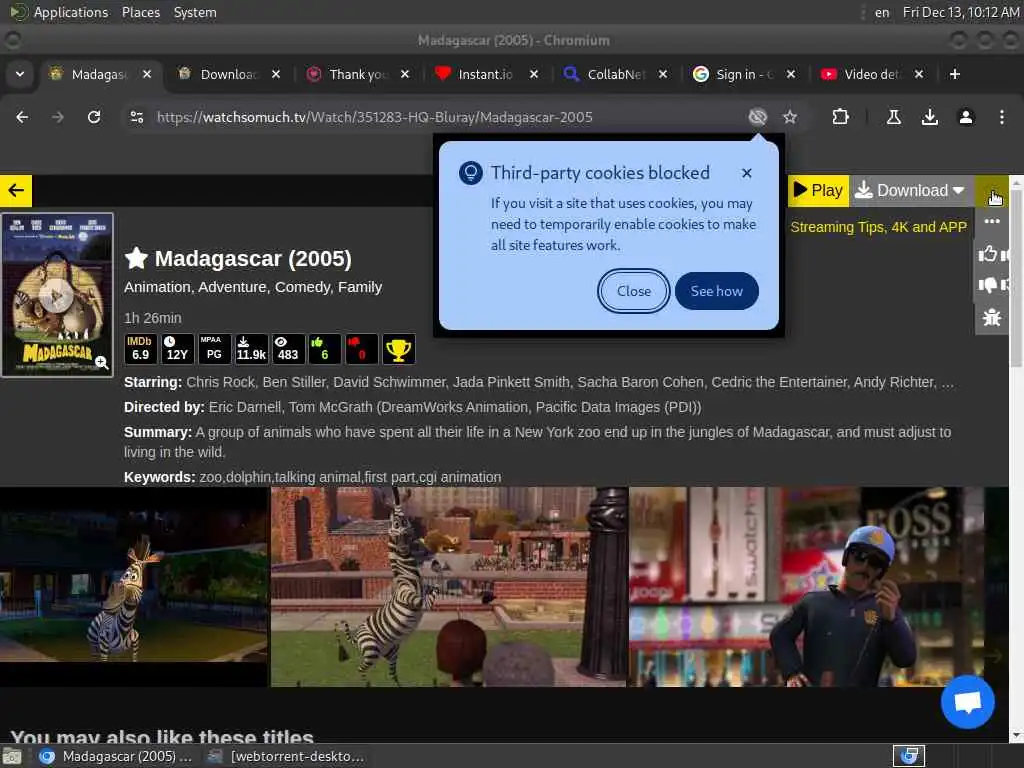Open site information icon in address bar
The height and width of the screenshot is (768, 1024).
tap(136, 117)
